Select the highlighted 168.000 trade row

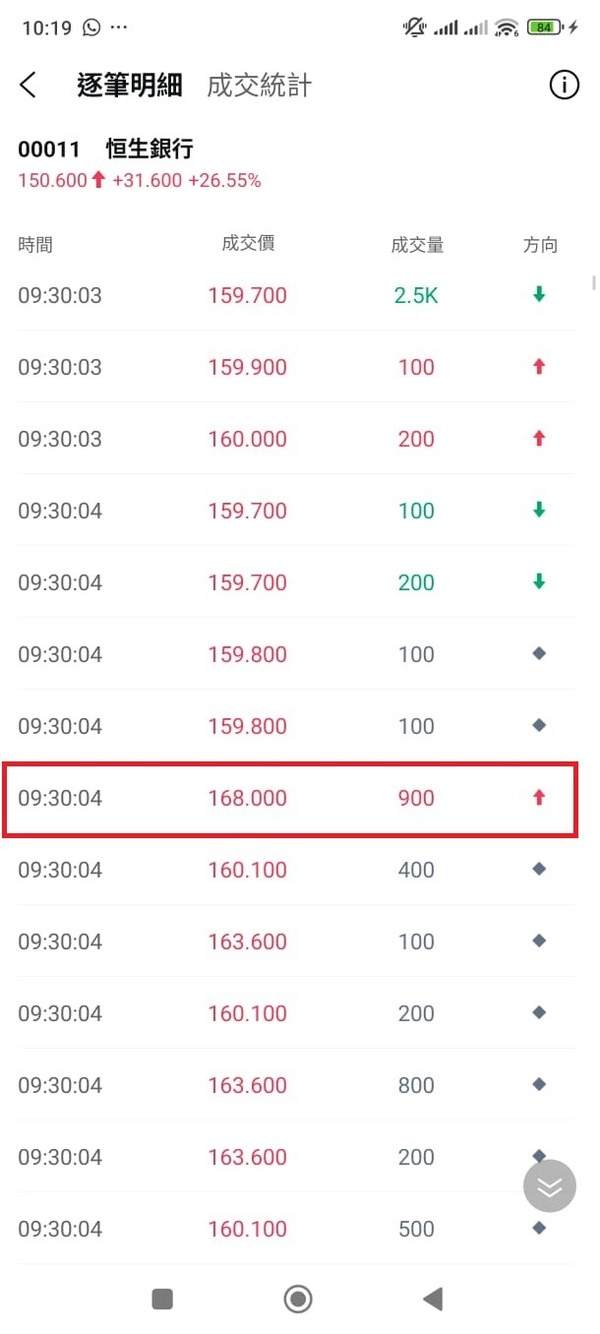(290, 798)
